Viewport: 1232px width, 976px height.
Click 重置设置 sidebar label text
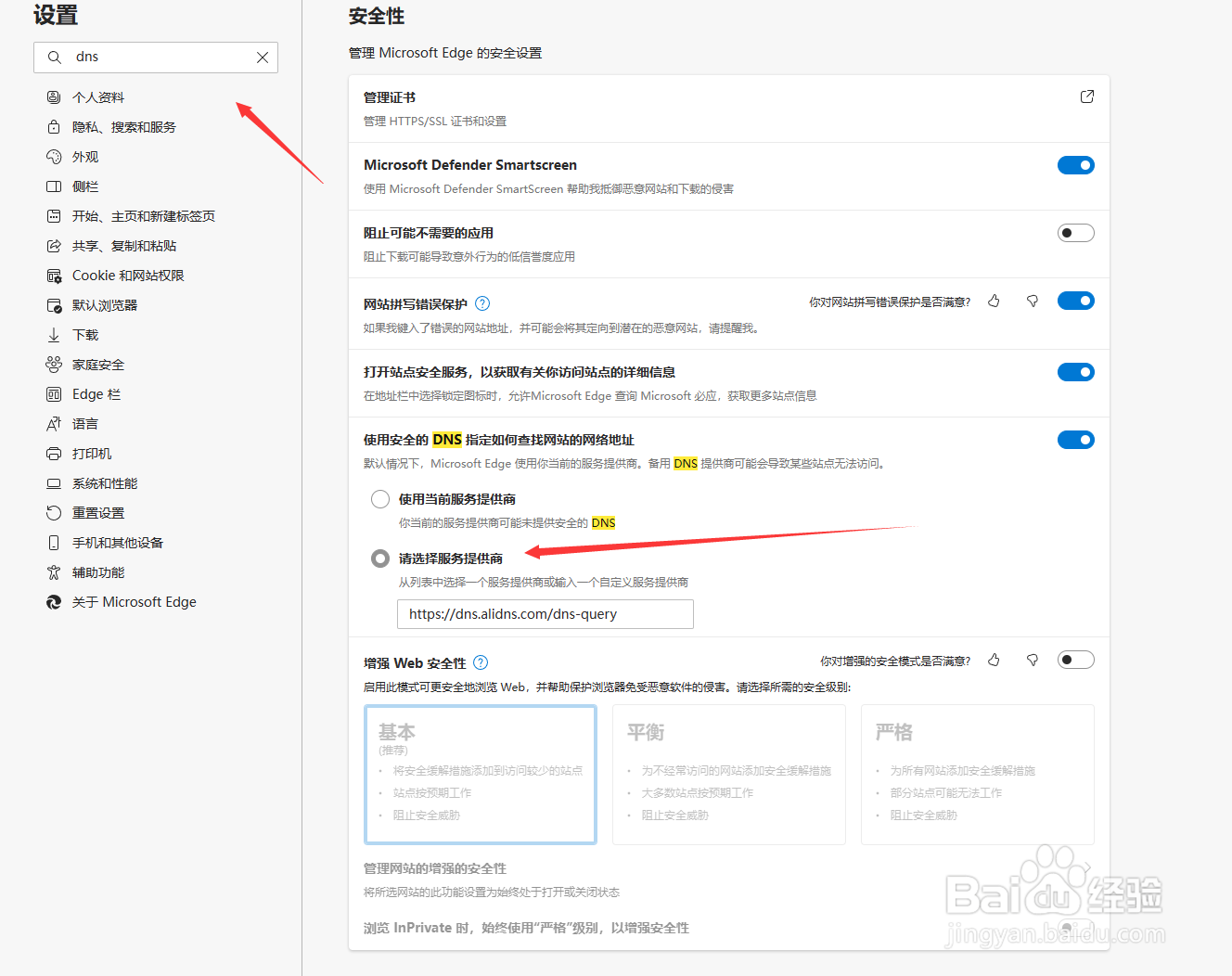pyautogui.click(x=98, y=513)
